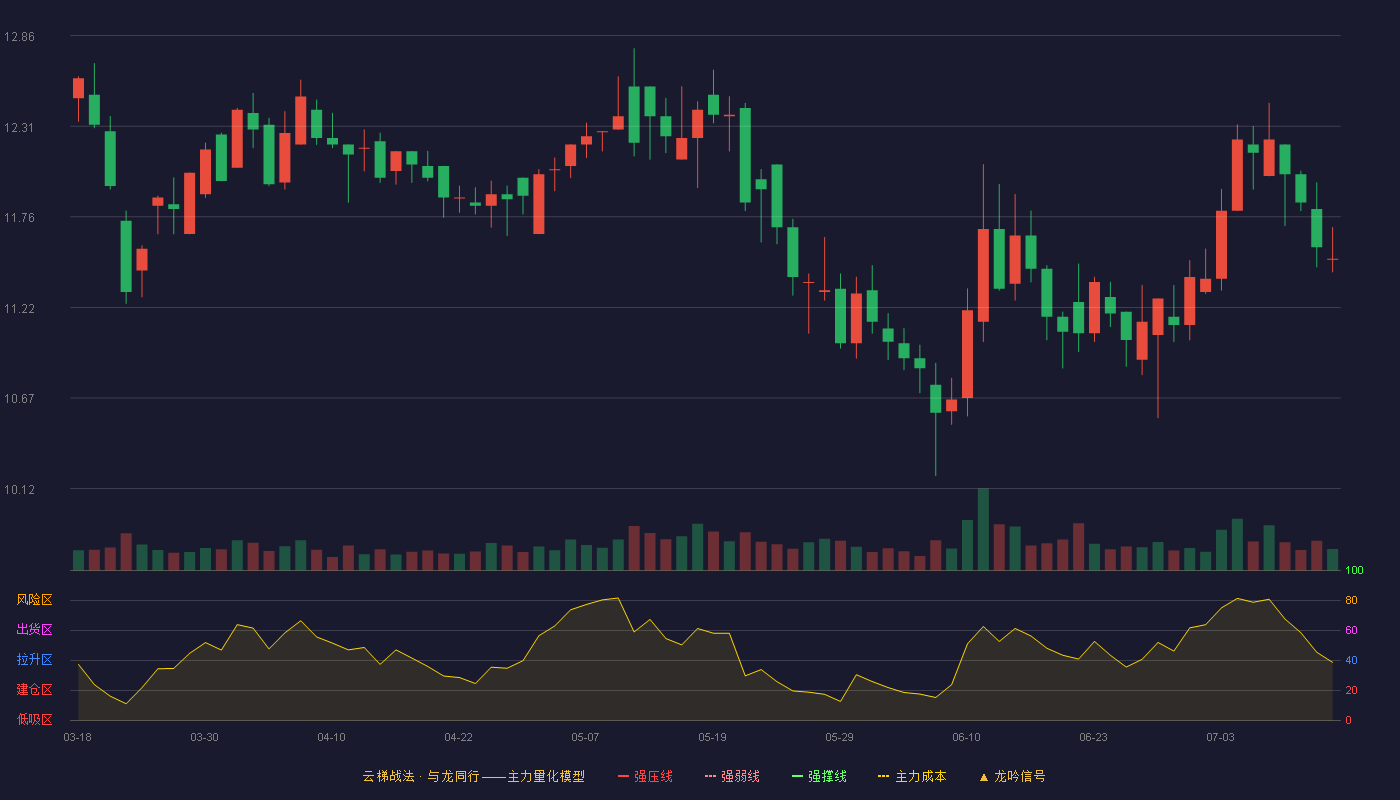Select the 10.67 price axis label
Screen dimensions: 1400x800
click(x=19, y=399)
